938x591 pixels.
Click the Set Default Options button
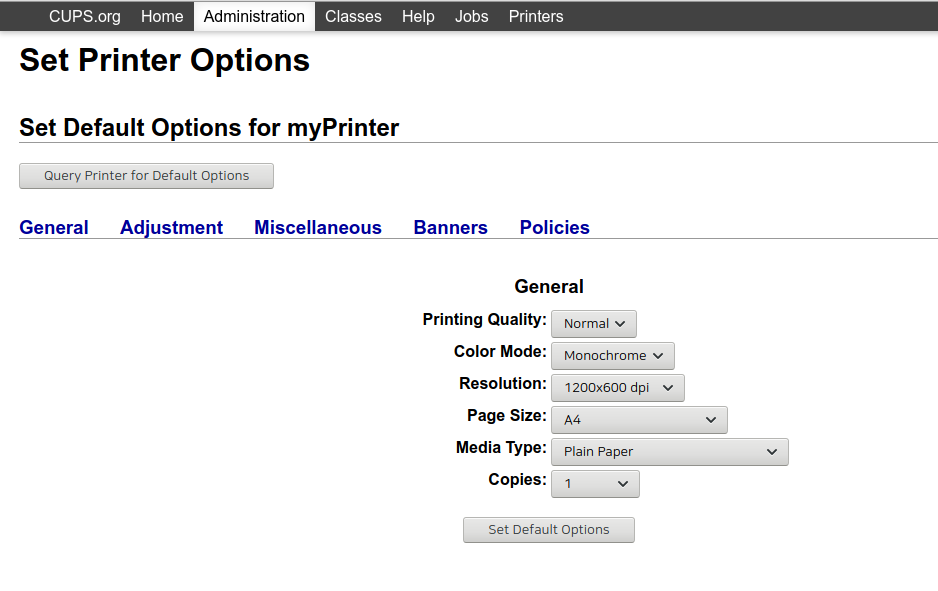click(x=548, y=530)
